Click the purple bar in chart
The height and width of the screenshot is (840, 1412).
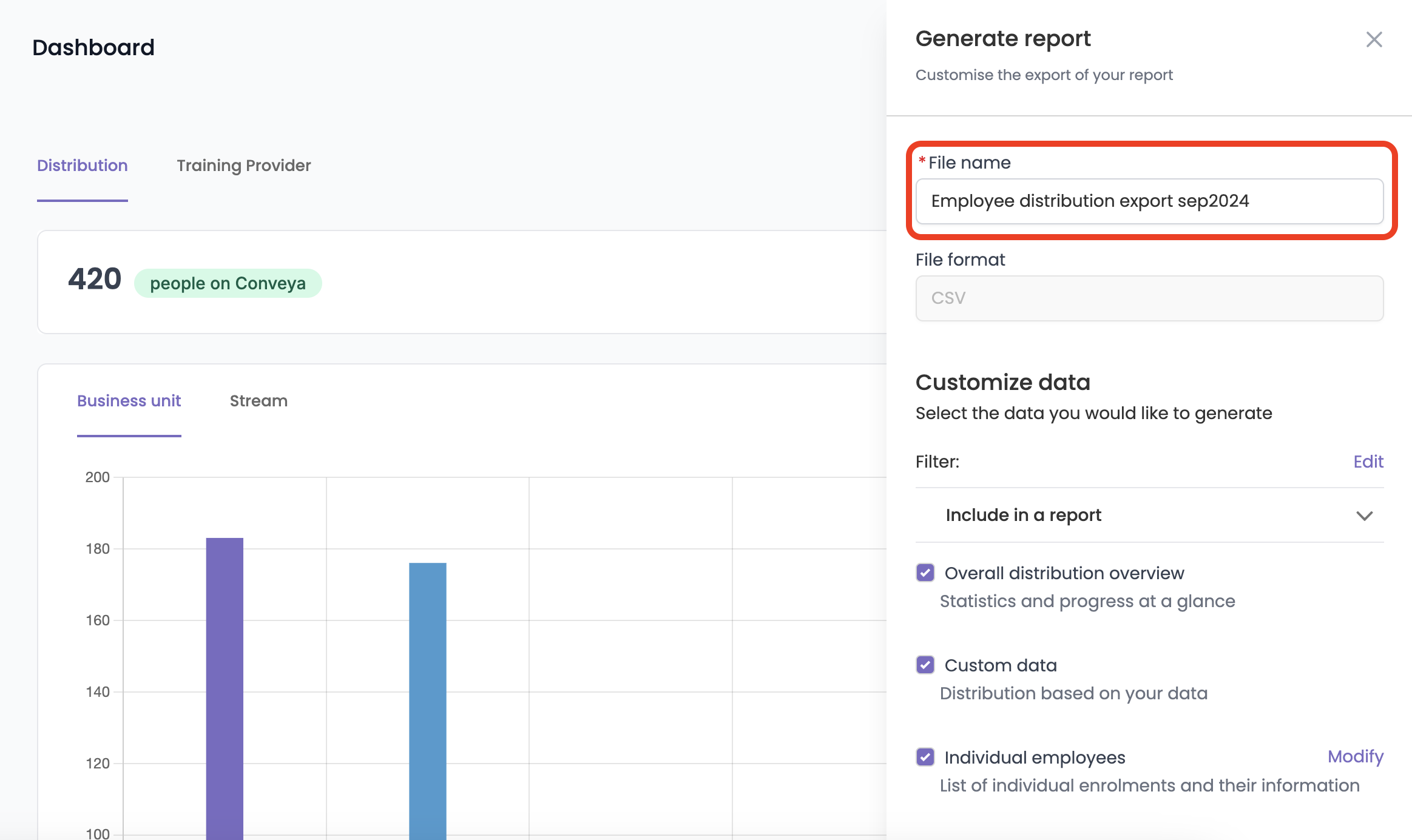click(225, 688)
